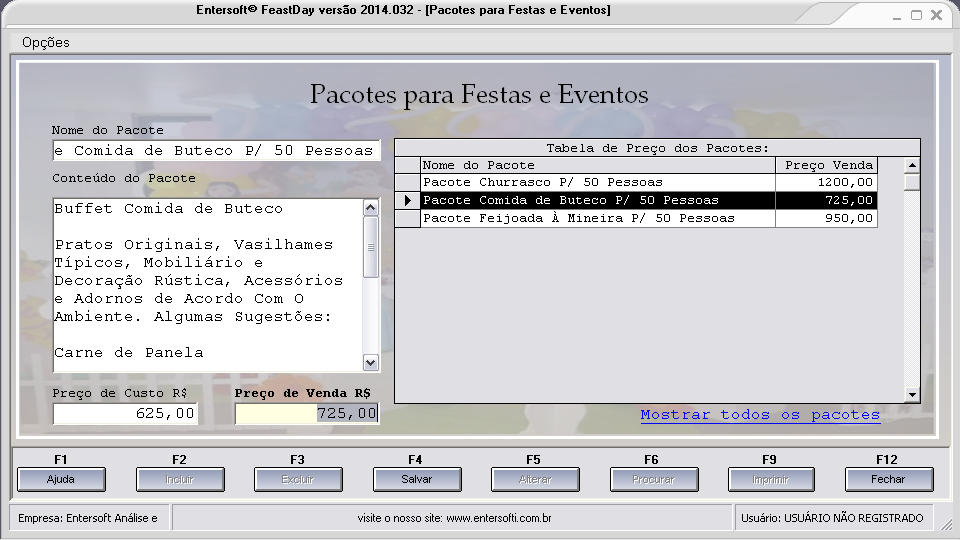Click the 950,00 price cell

[x=827, y=218]
